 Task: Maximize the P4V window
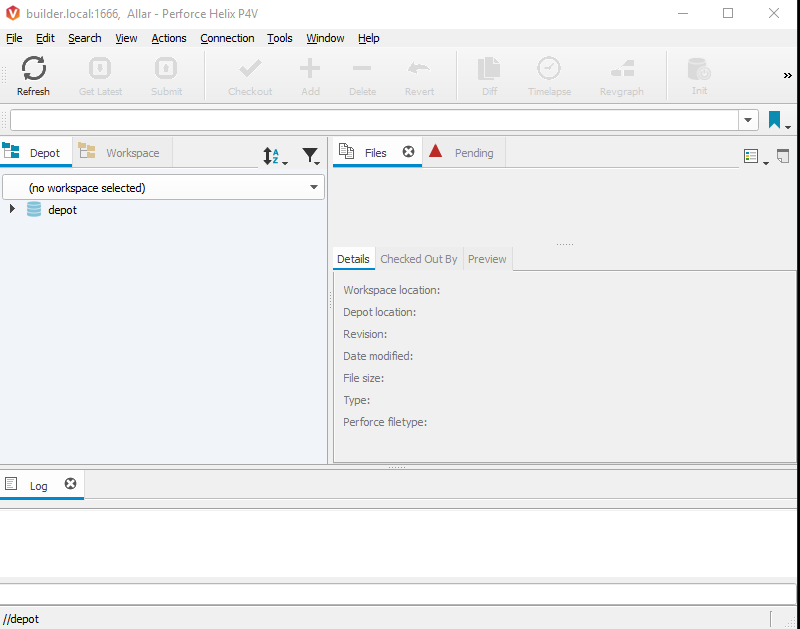tap(728, 13)
